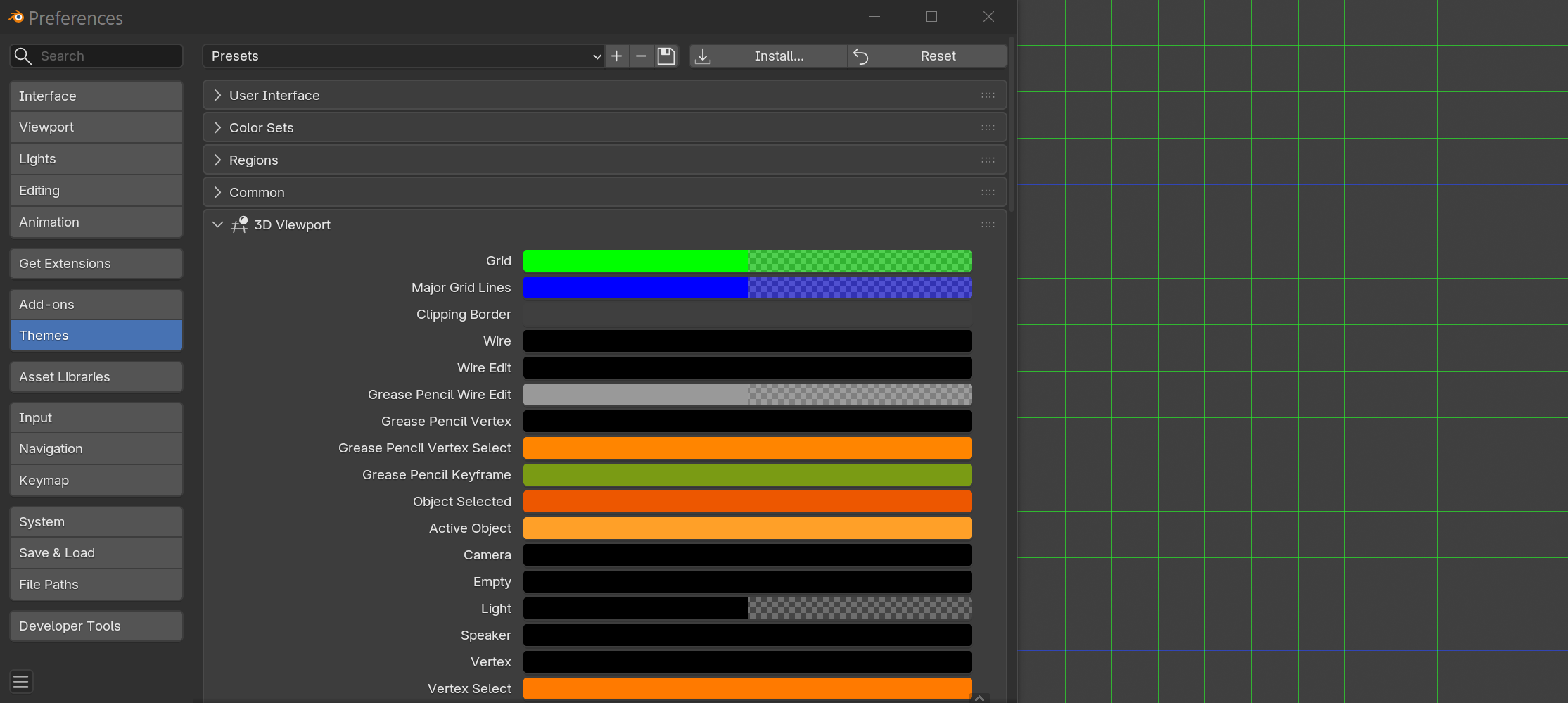The width and height of the screenshot is (1568, 703).
Task: Select the File Paths section
Action: coord(96,585)
